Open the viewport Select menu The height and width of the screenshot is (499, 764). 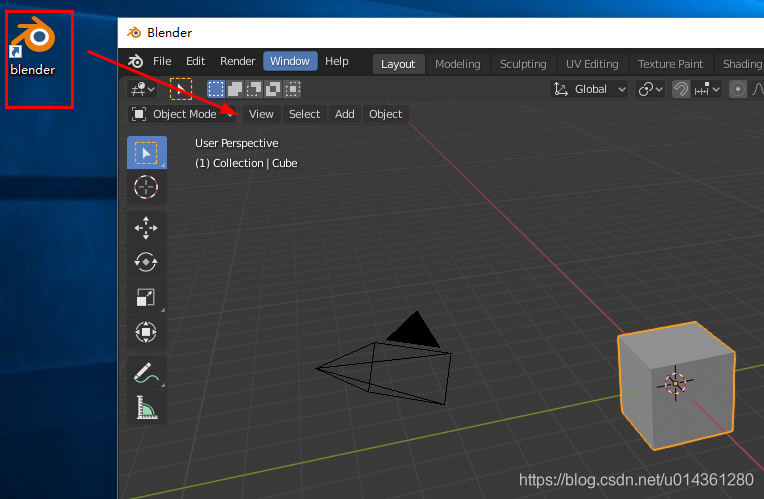305,114
